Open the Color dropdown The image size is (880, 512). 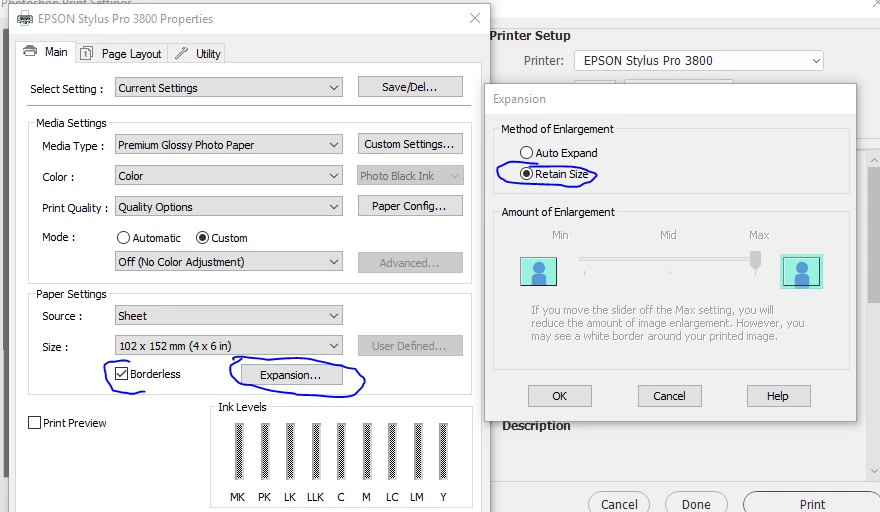tap(229, 176)
